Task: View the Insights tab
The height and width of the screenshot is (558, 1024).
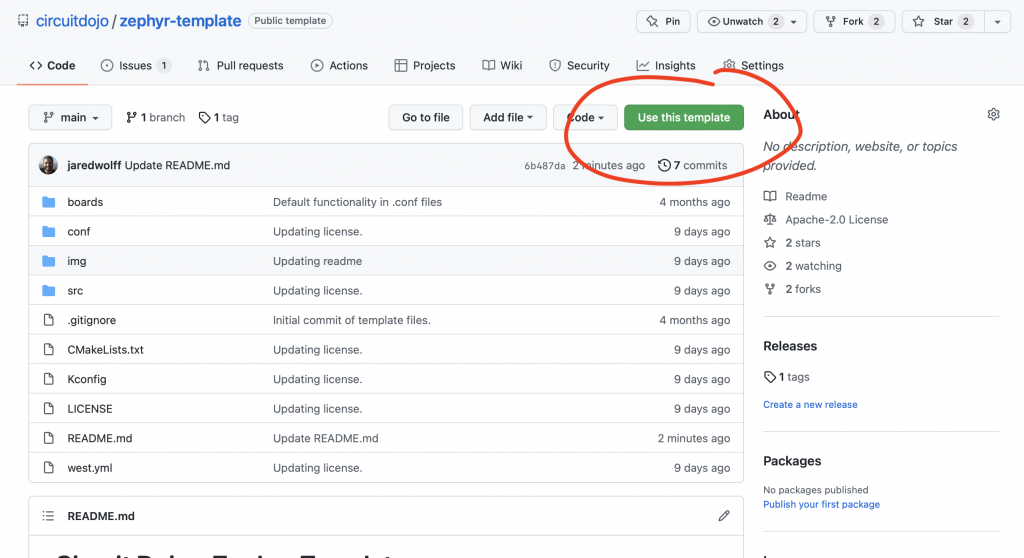Action: 665,65
